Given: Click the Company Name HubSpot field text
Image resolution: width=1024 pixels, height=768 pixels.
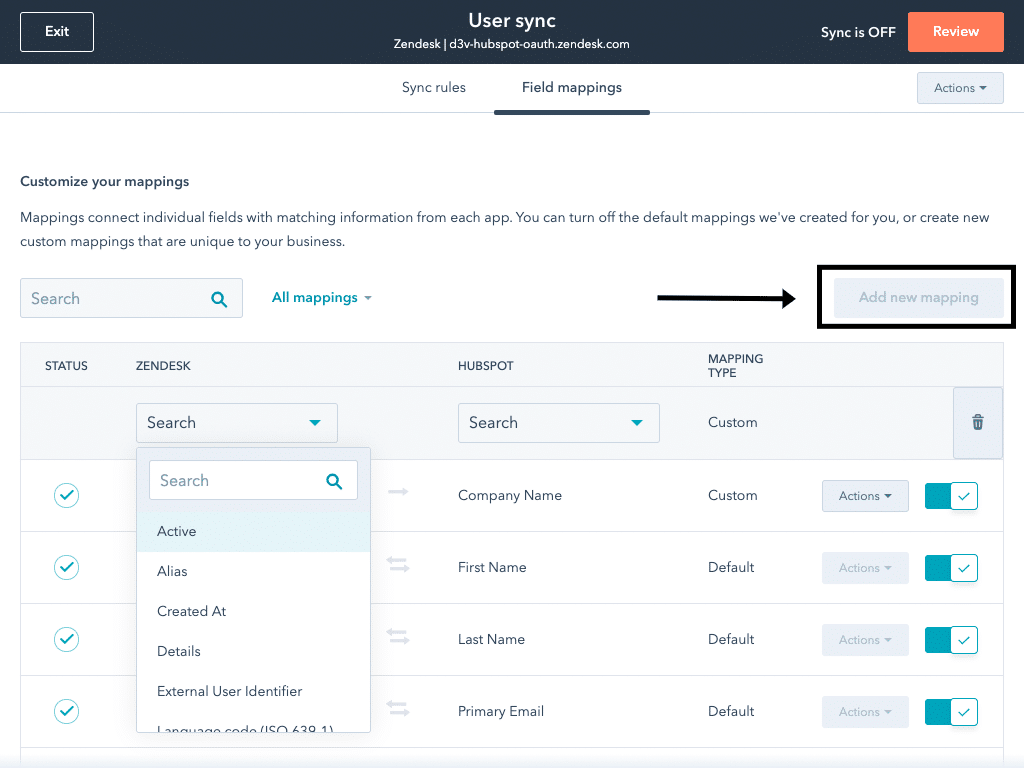Looking at the screenshot, I should click(509, 496).
